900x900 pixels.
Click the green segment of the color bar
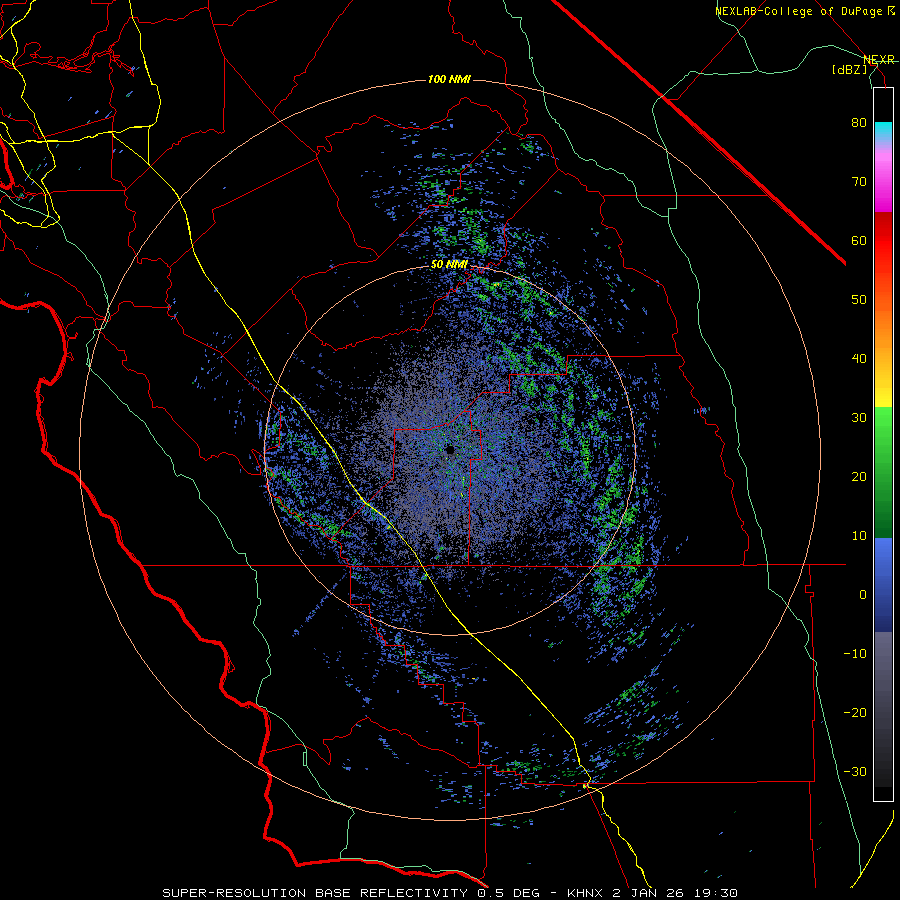[x=883, y=472]
